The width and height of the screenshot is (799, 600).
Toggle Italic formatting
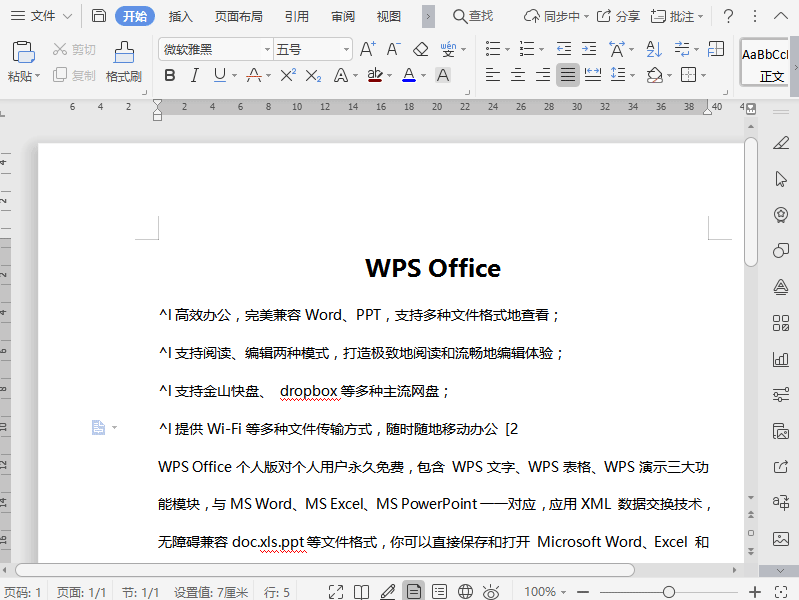pyautogui.click(x=194, y=75)
